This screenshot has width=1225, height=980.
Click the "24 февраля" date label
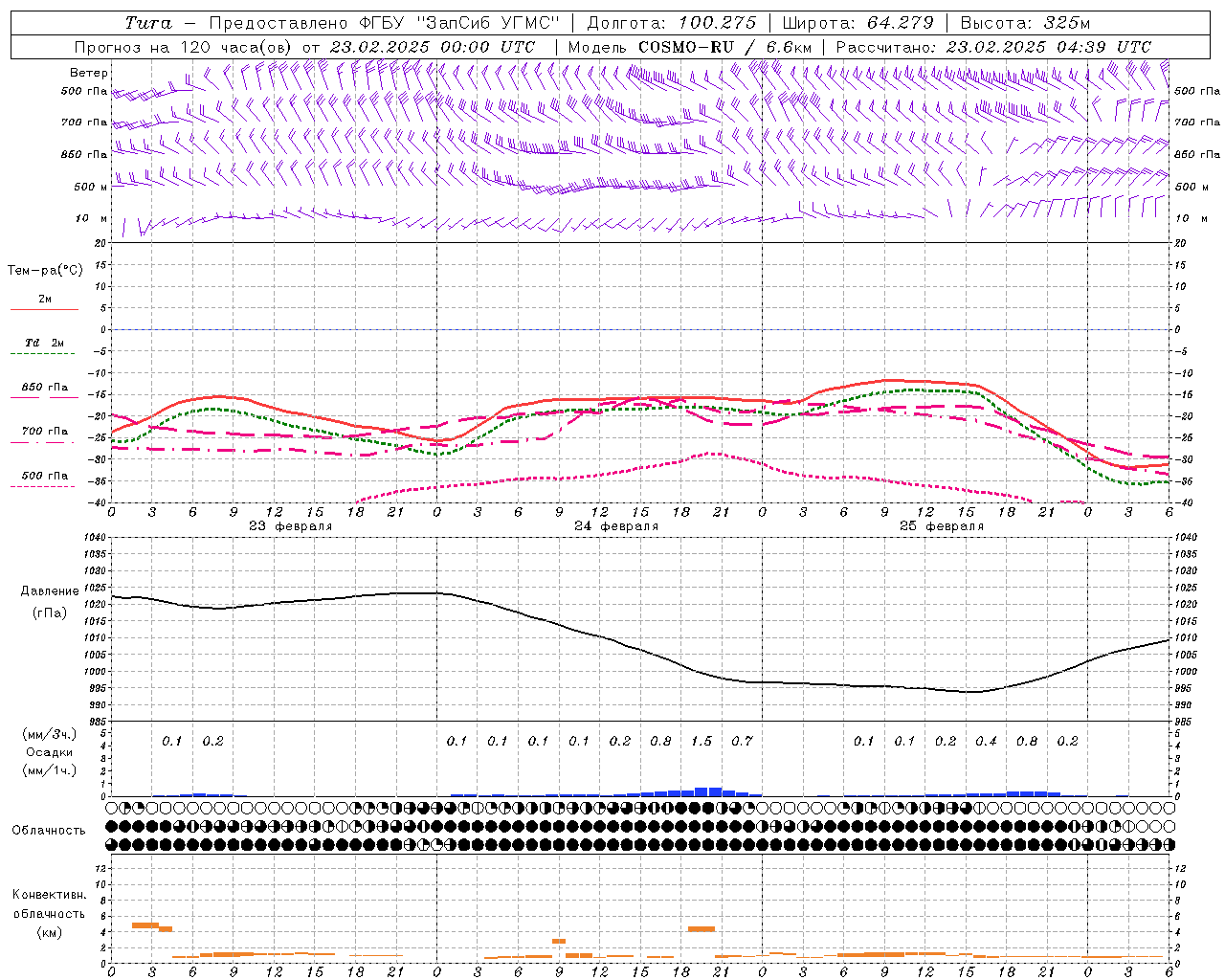point(616,526)
